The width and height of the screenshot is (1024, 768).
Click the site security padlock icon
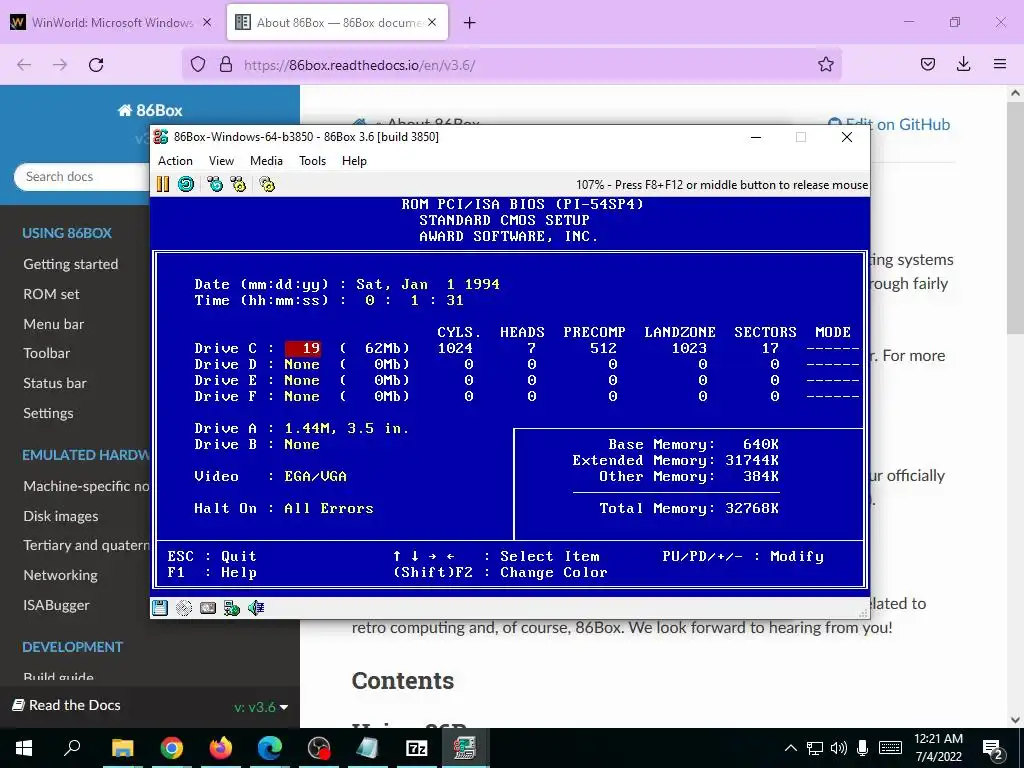coord(226,65)
